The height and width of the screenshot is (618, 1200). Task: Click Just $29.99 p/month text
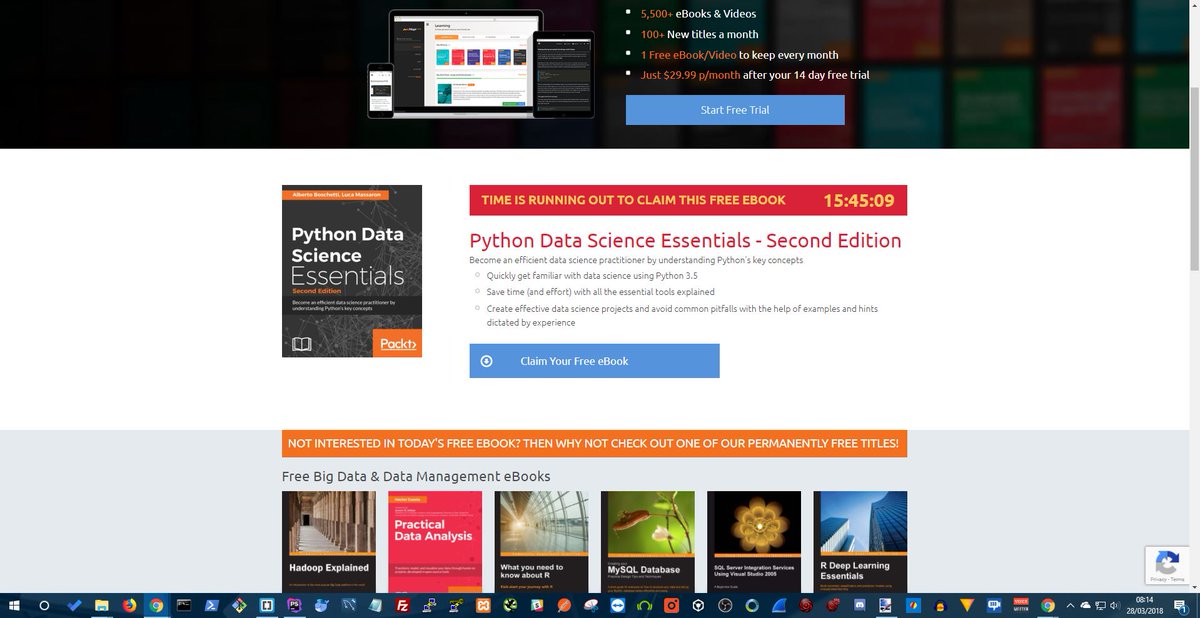pyautogui.click(x=755, y=75)
